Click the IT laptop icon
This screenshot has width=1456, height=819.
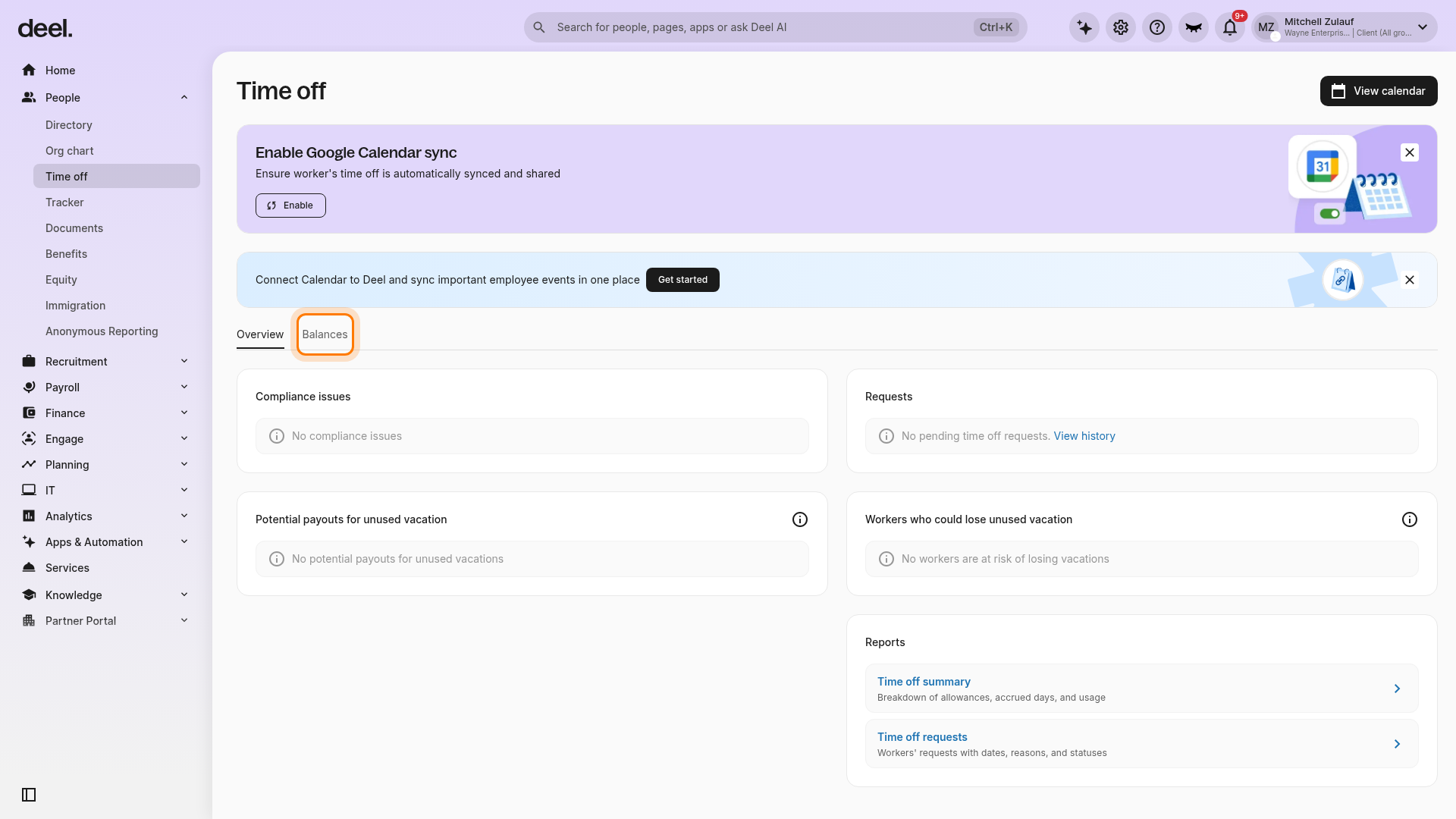pos(29,490)
